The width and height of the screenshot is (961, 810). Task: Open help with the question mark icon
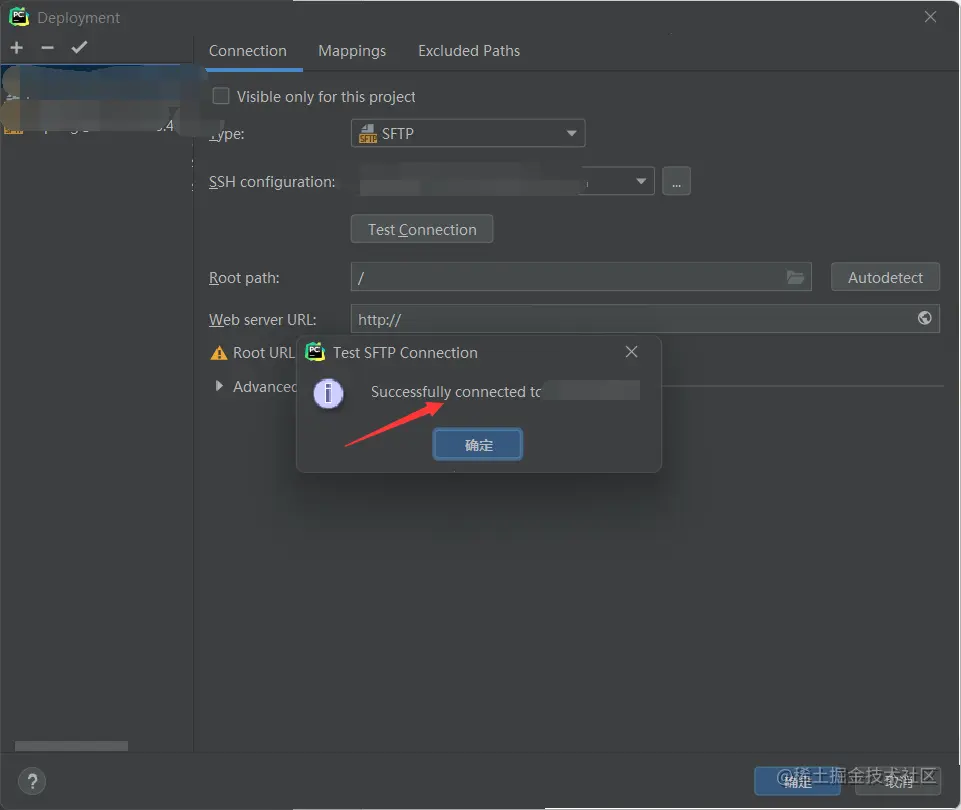[x=32, y=781]
